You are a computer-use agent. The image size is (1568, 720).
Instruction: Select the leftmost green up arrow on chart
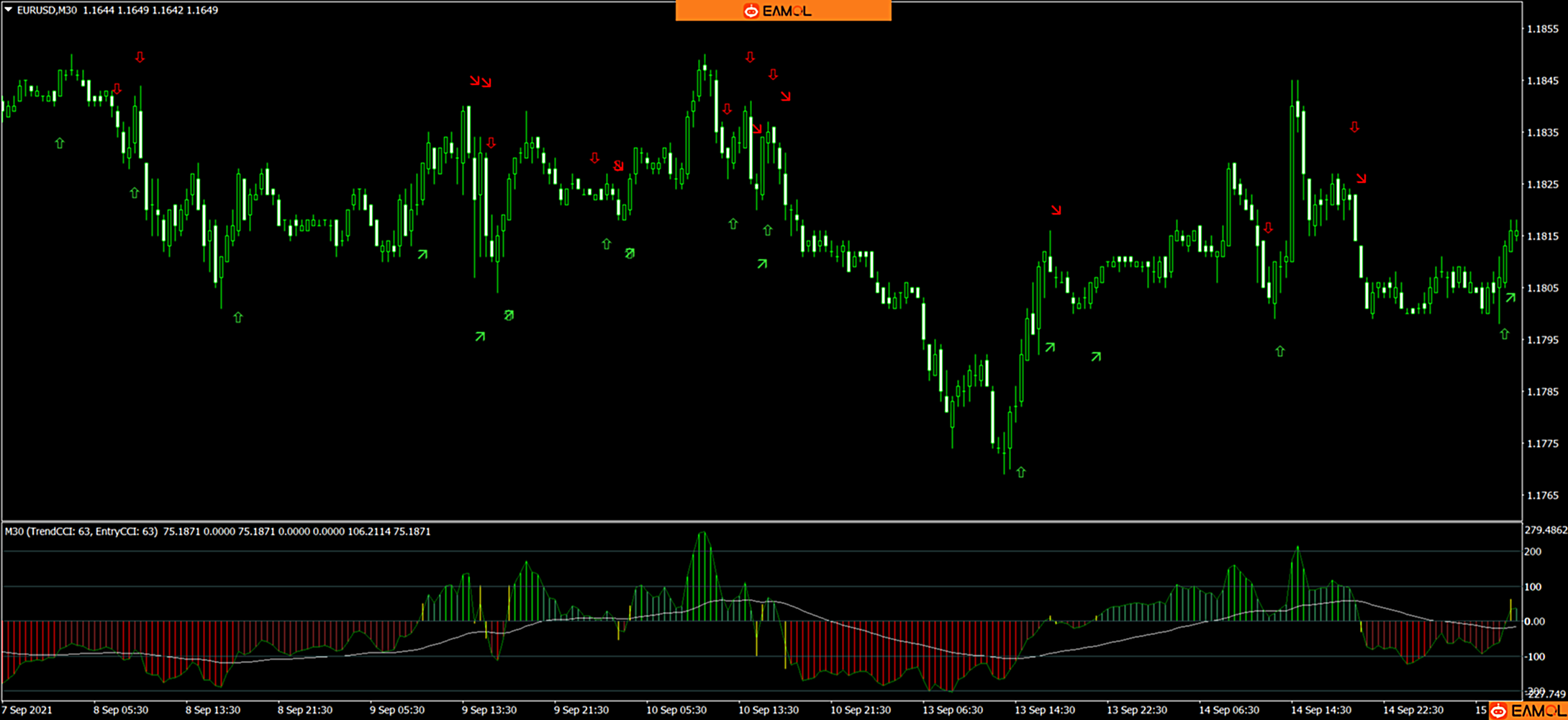[60, 143]
